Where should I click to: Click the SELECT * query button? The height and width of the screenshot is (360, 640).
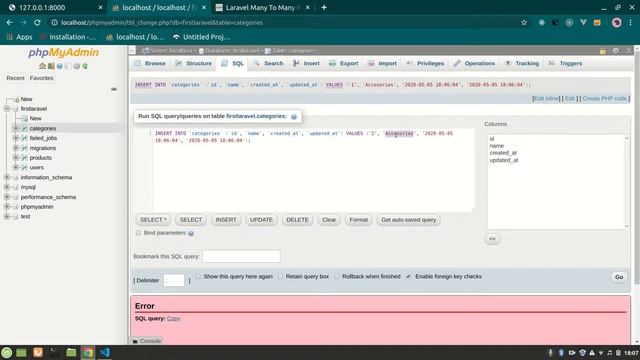(x=153, y=220)
